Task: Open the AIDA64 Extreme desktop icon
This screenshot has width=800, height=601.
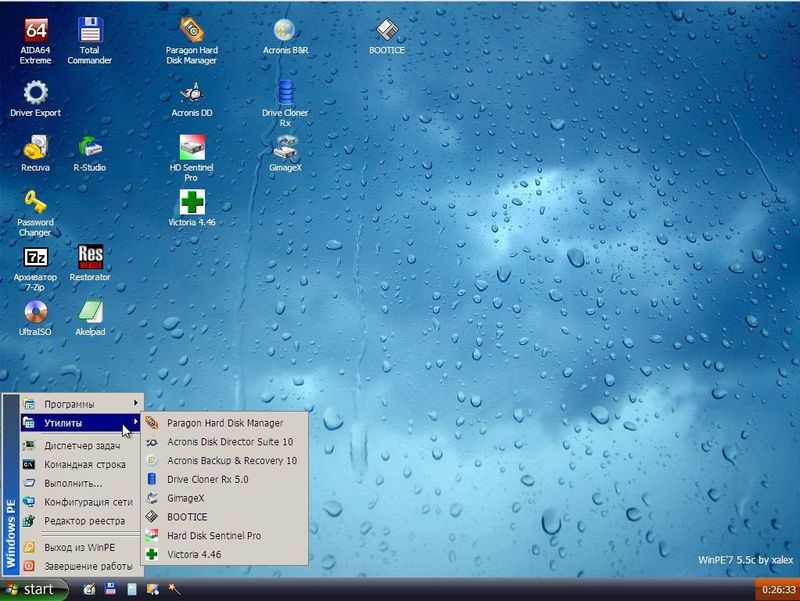Action: coord(35,41)
